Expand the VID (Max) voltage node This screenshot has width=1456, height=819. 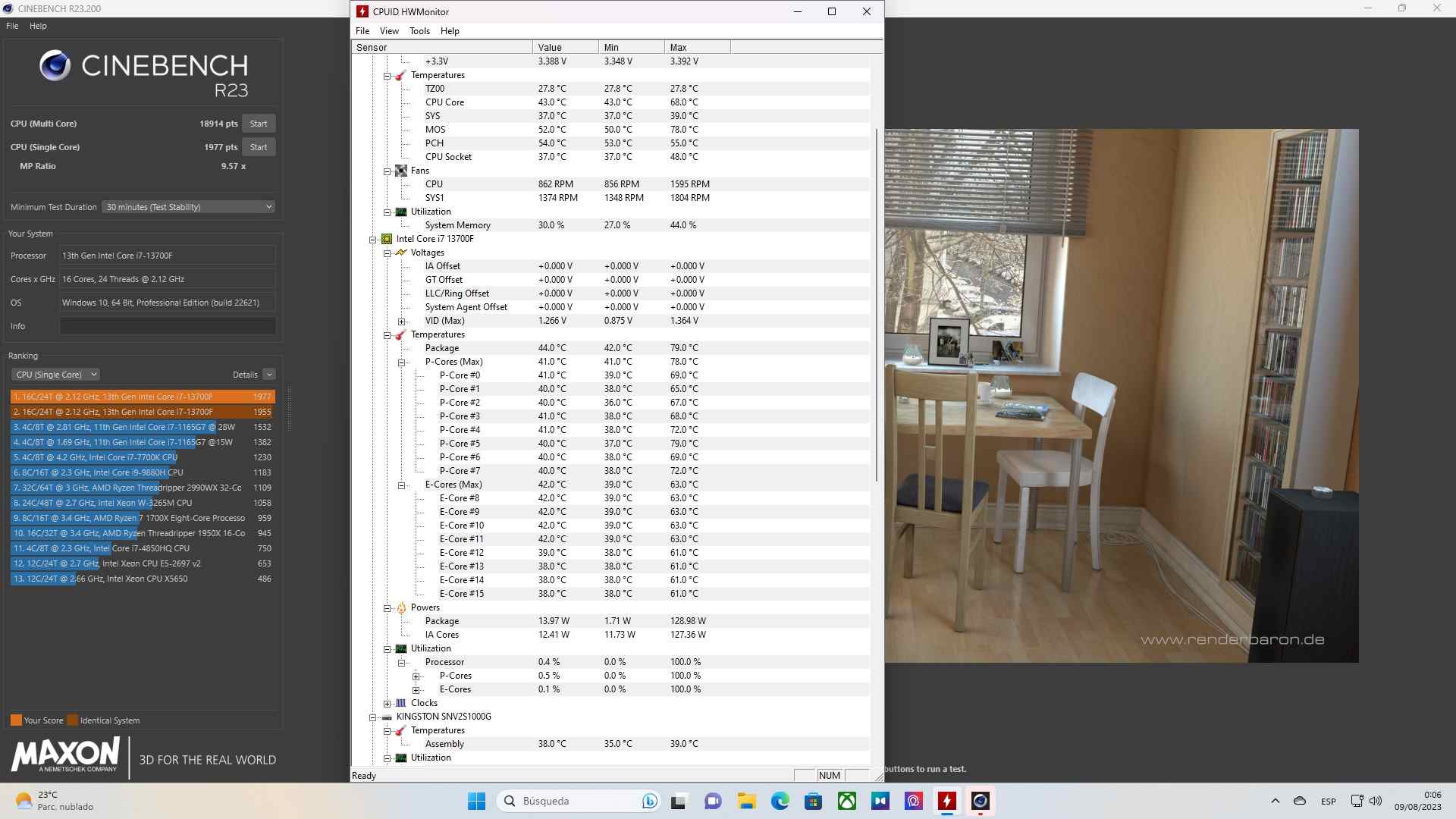point(402,322)
